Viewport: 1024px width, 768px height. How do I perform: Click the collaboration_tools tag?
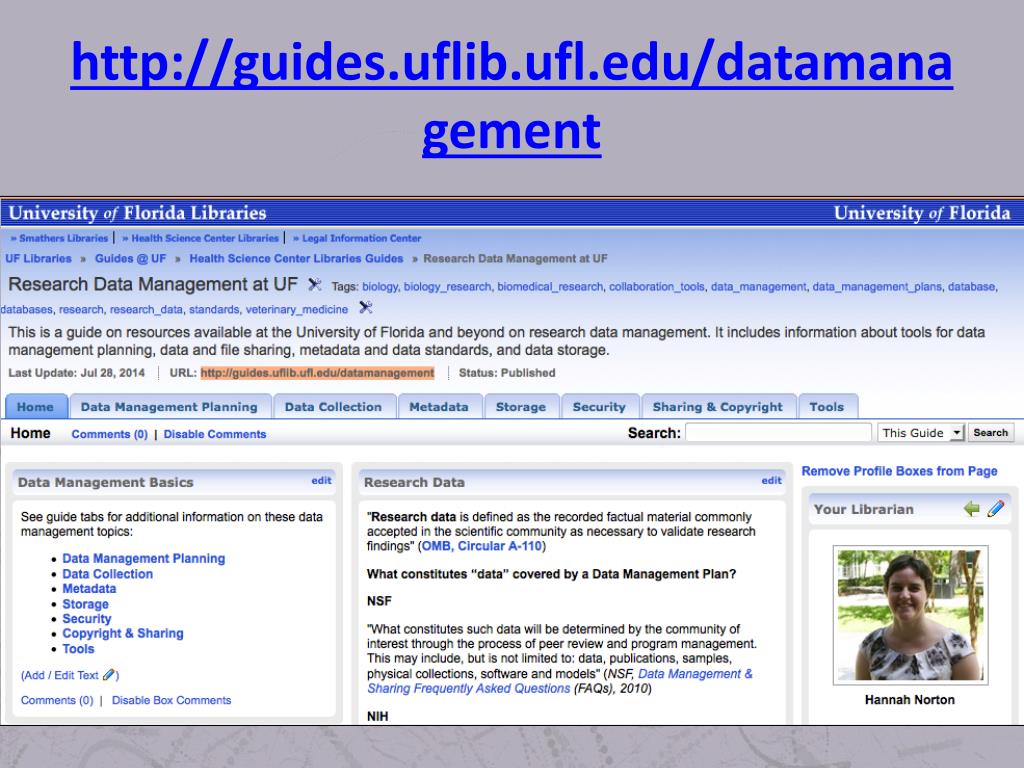tap(657, 286)
